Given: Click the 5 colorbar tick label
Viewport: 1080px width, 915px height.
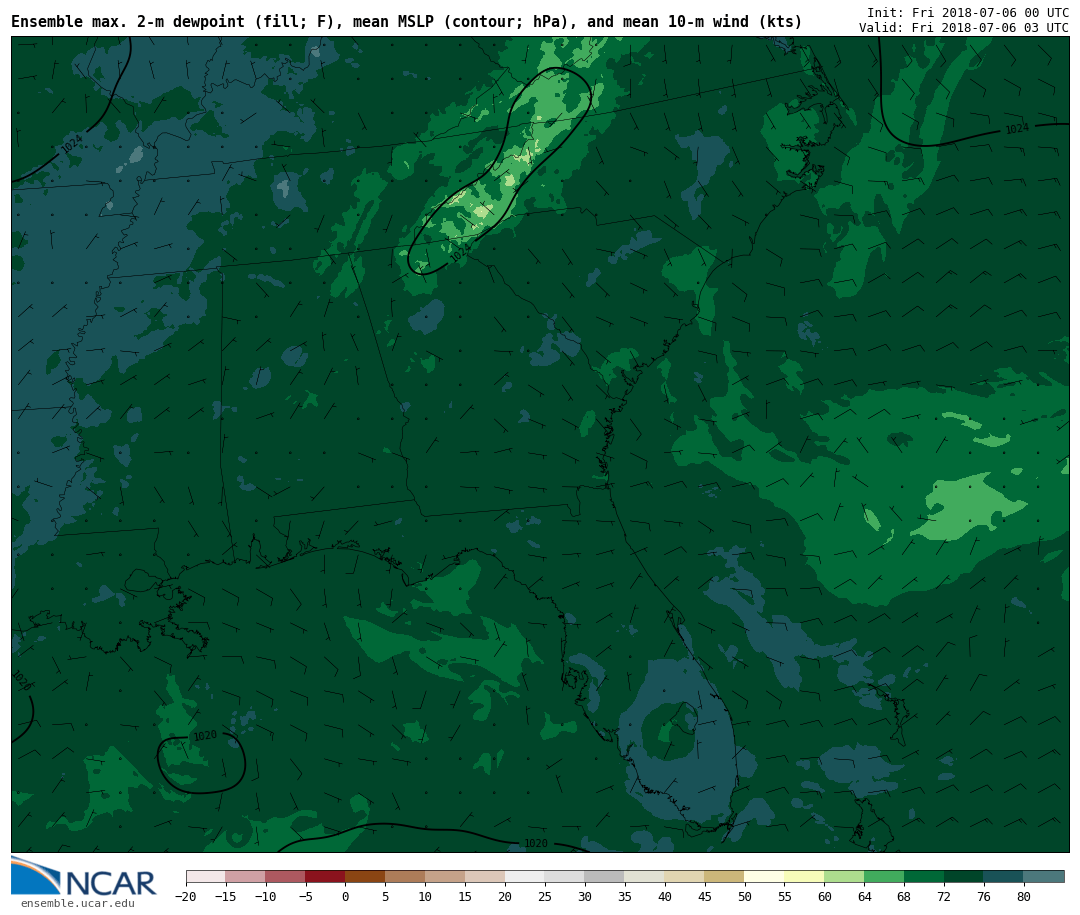Looking at the screenshot, I should 385,896.
